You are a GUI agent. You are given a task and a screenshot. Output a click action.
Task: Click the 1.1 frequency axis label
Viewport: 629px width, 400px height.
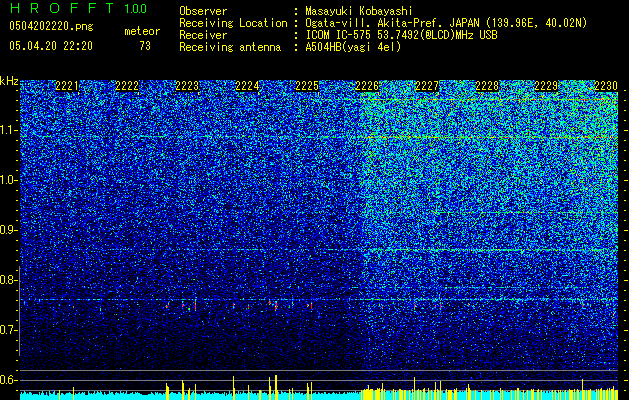8,130
